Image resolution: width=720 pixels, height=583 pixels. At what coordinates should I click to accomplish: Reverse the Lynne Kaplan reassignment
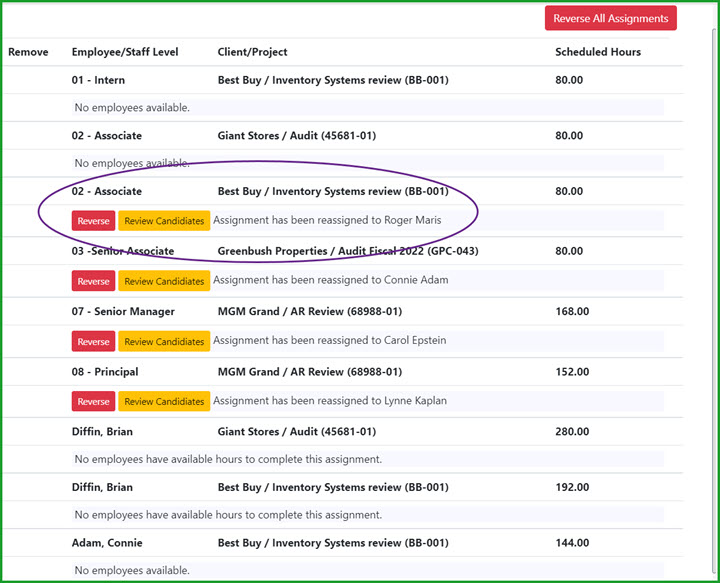pyautogui.click(x=93, y=401)
